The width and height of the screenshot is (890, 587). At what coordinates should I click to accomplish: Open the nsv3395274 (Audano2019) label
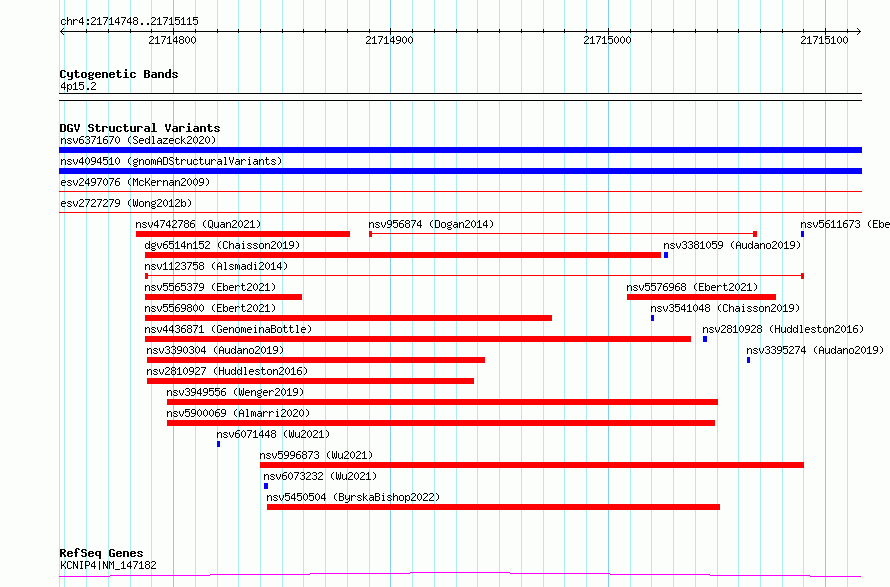(x=815, y=350)
